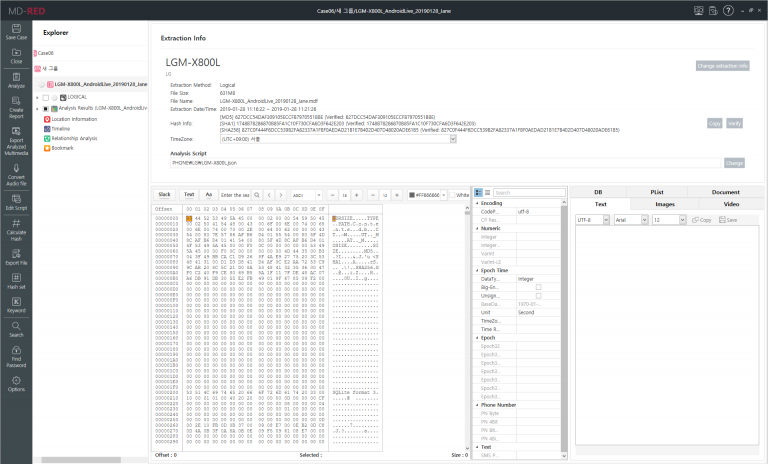The height and width of the screenshot is (464, 768).
Task: Open the hex color code dropdown
Action: (x=444, y=195)
